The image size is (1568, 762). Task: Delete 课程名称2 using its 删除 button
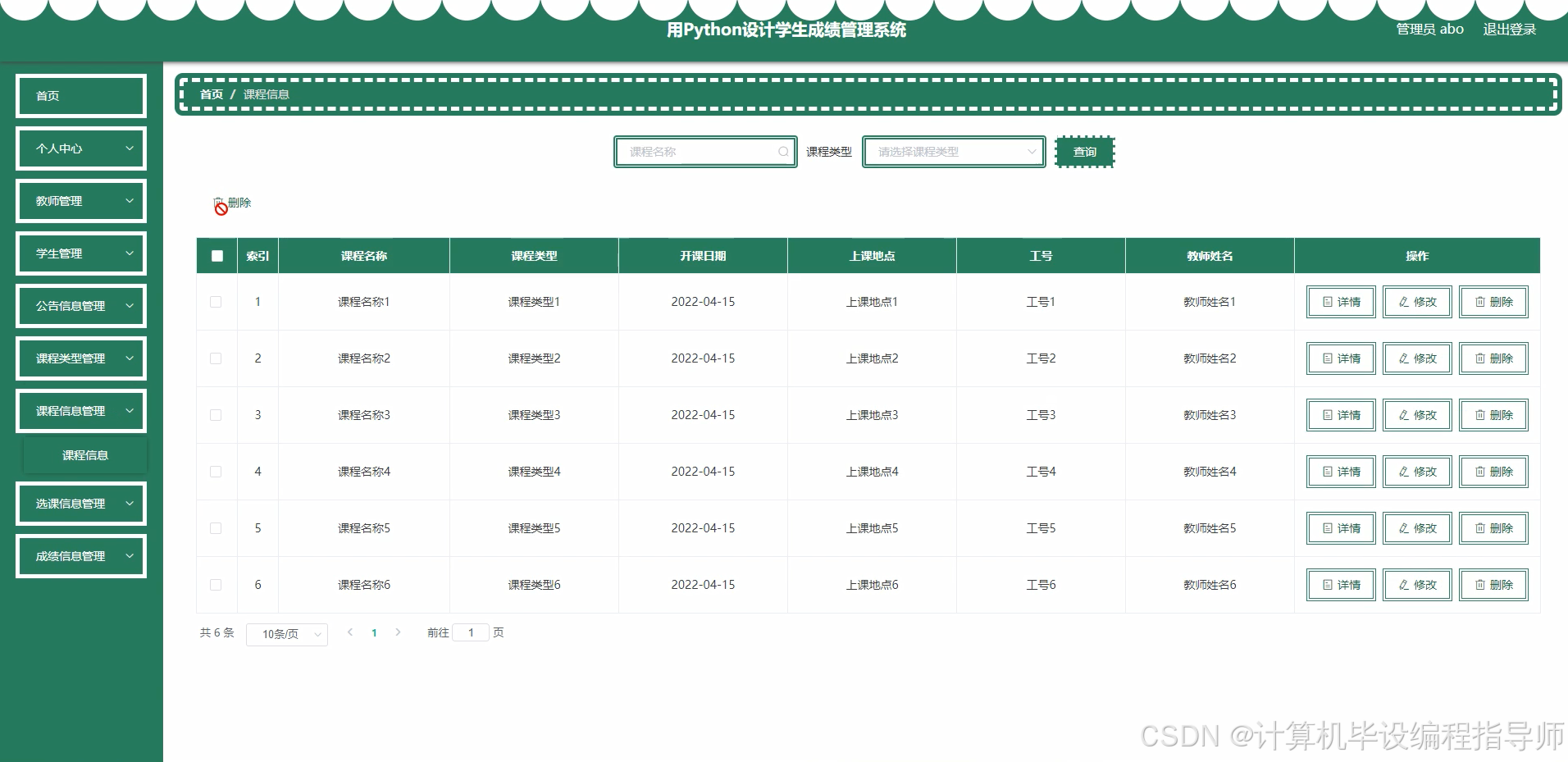1493,358
